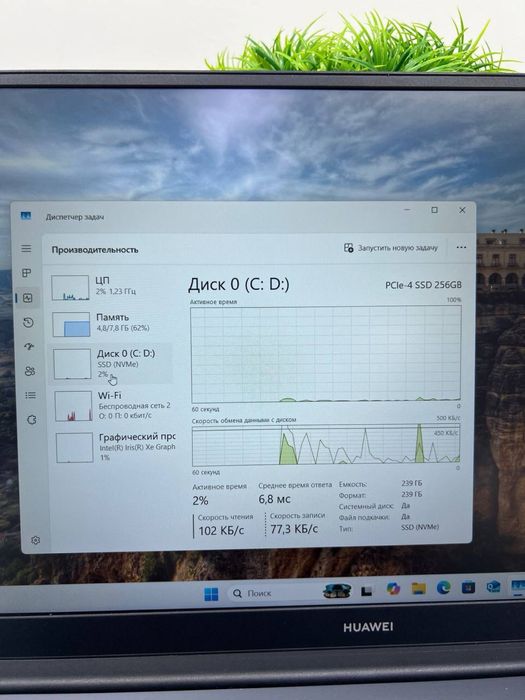Open the Details page icon
This screenshot has width=525, height=700.
30,395
